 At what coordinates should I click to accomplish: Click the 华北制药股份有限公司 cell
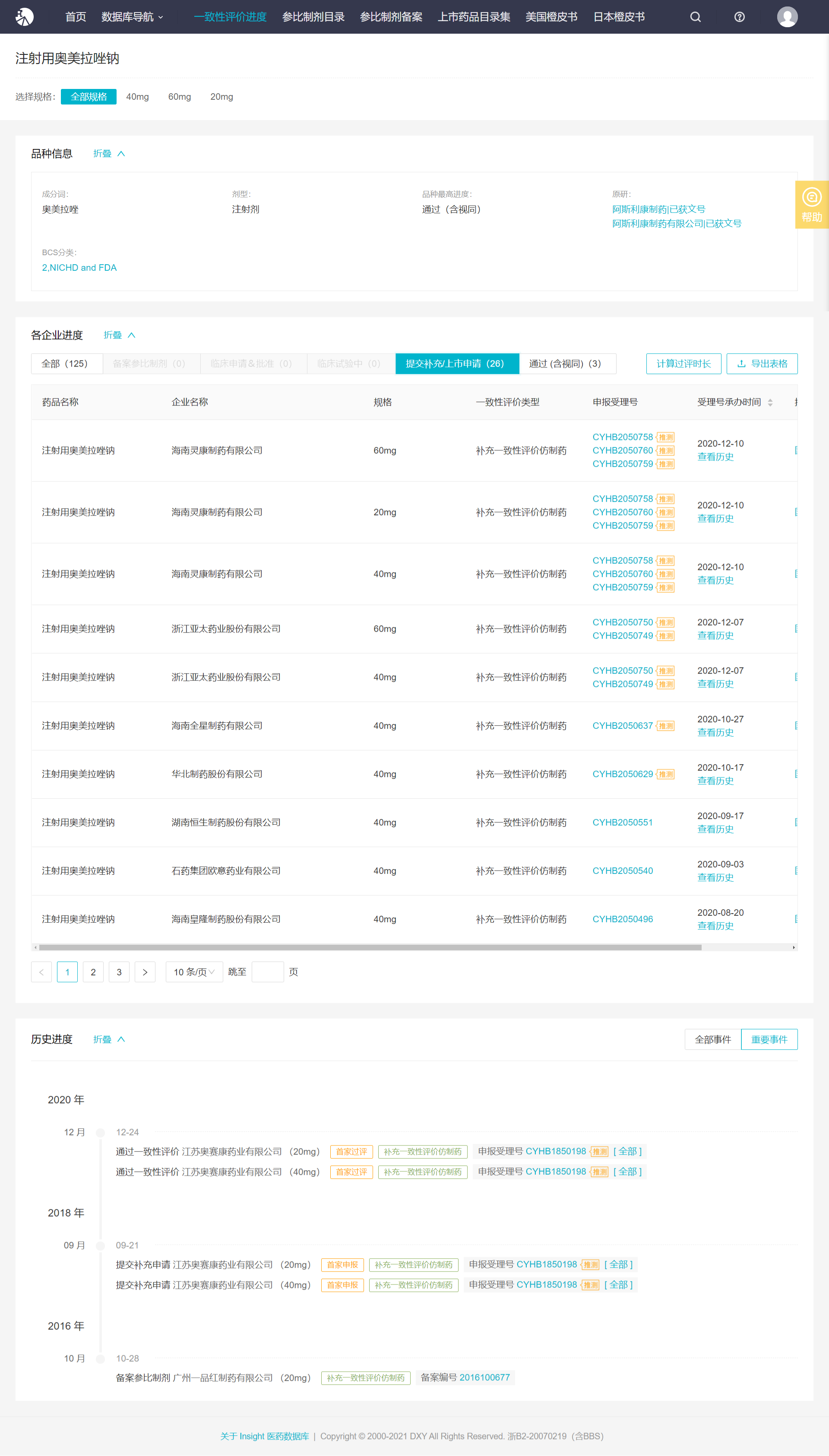coord(217,774)
